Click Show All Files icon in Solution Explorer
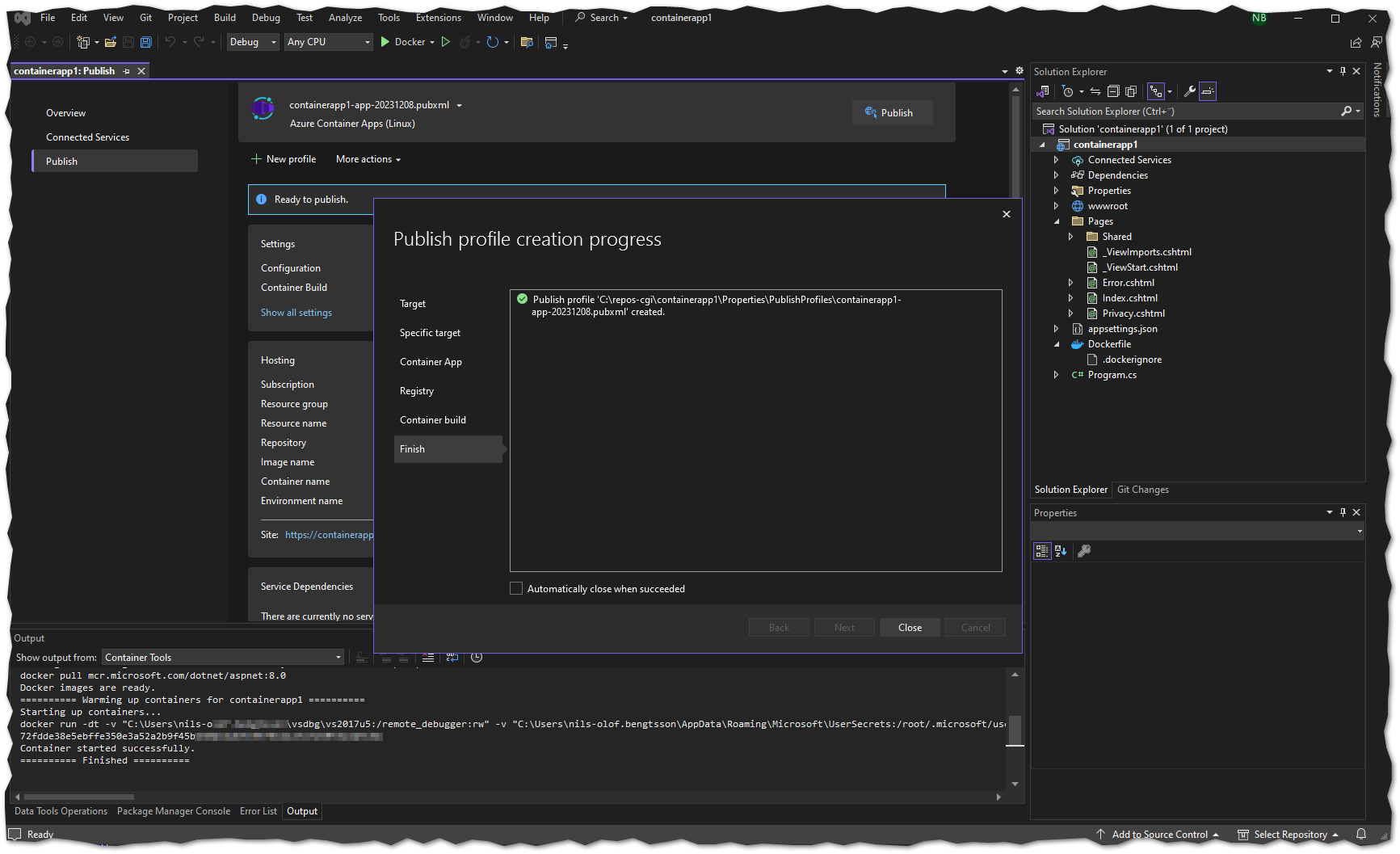Viewport: 1400px width, 854px height. coord(1131,91)
